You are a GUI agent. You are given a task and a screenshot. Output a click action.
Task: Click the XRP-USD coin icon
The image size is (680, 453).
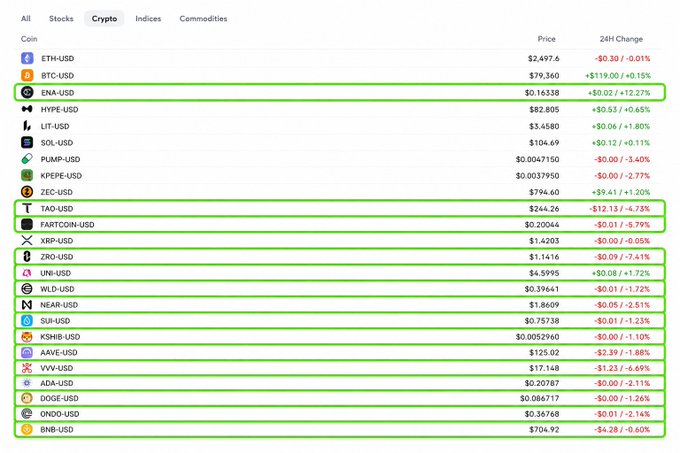[x=27, y=241]
